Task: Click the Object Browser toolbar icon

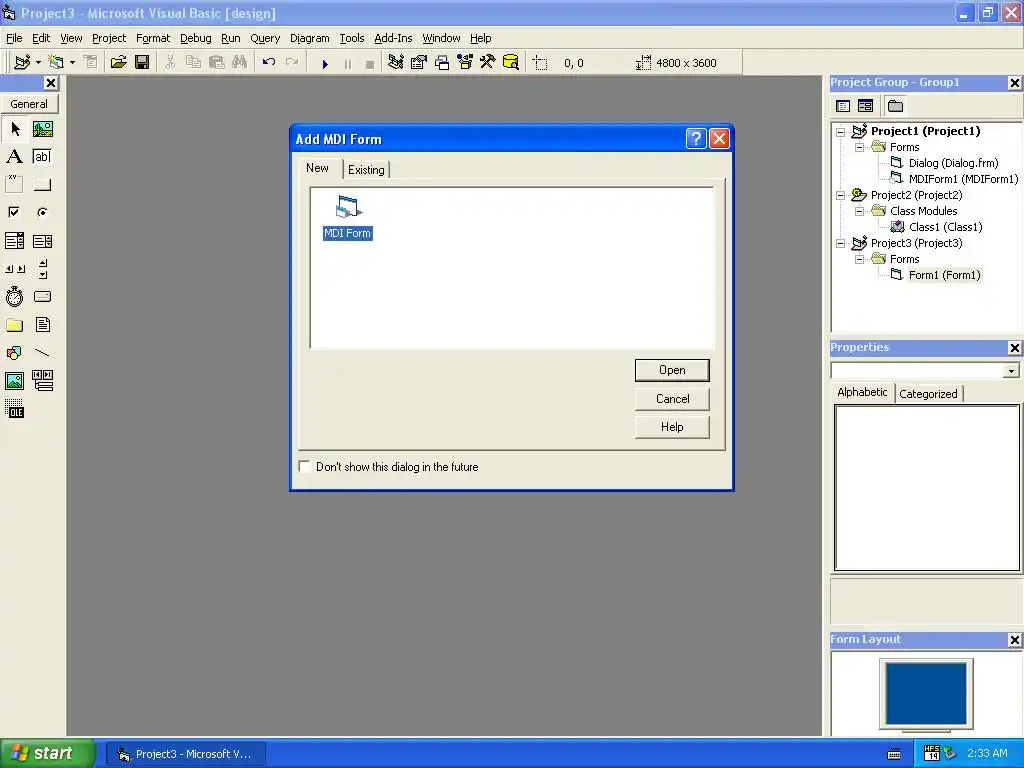Action: [x=464, y=63]
